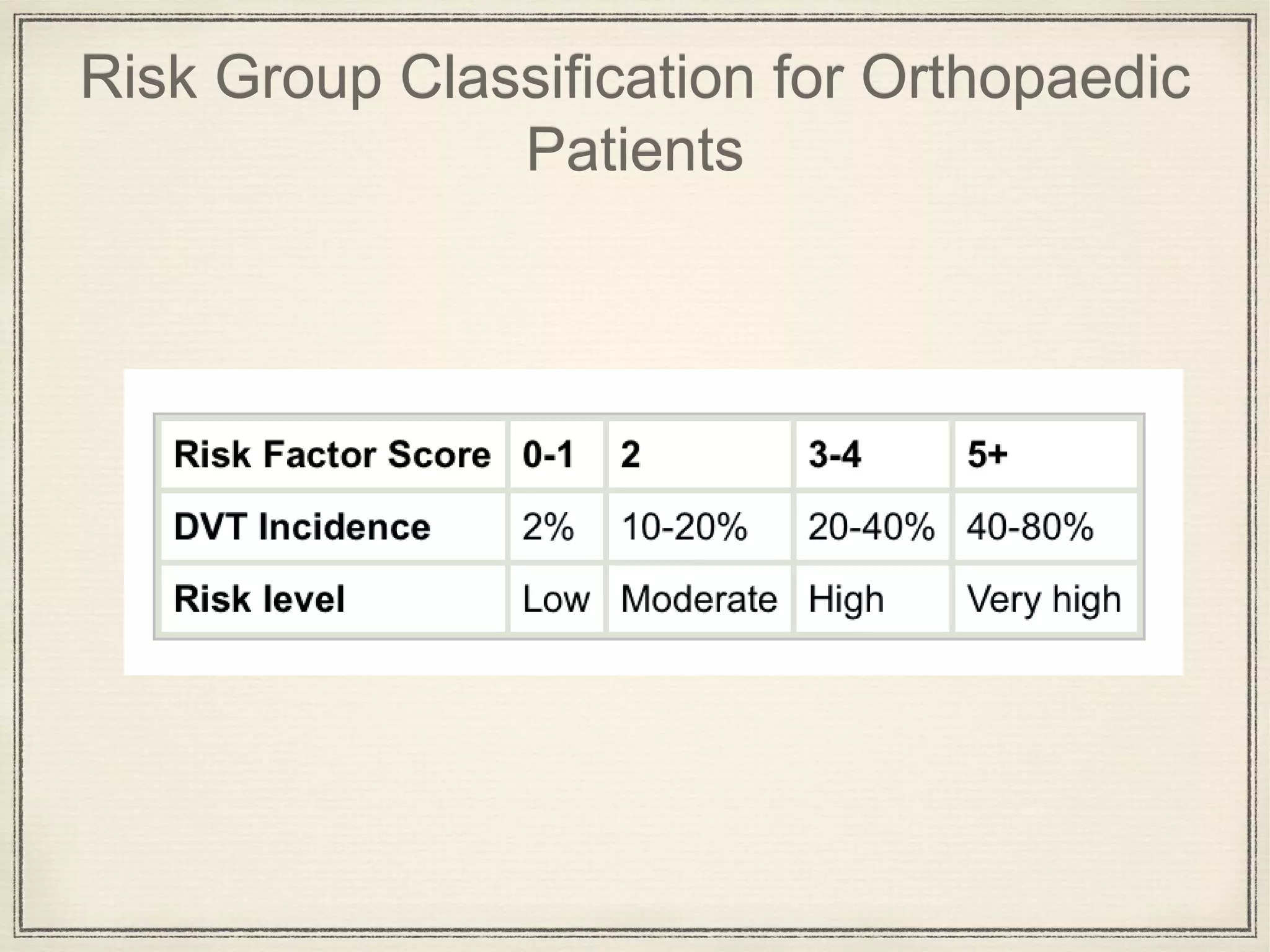
Task: Click the '20-40%' incidence cell
Action: 871,527
